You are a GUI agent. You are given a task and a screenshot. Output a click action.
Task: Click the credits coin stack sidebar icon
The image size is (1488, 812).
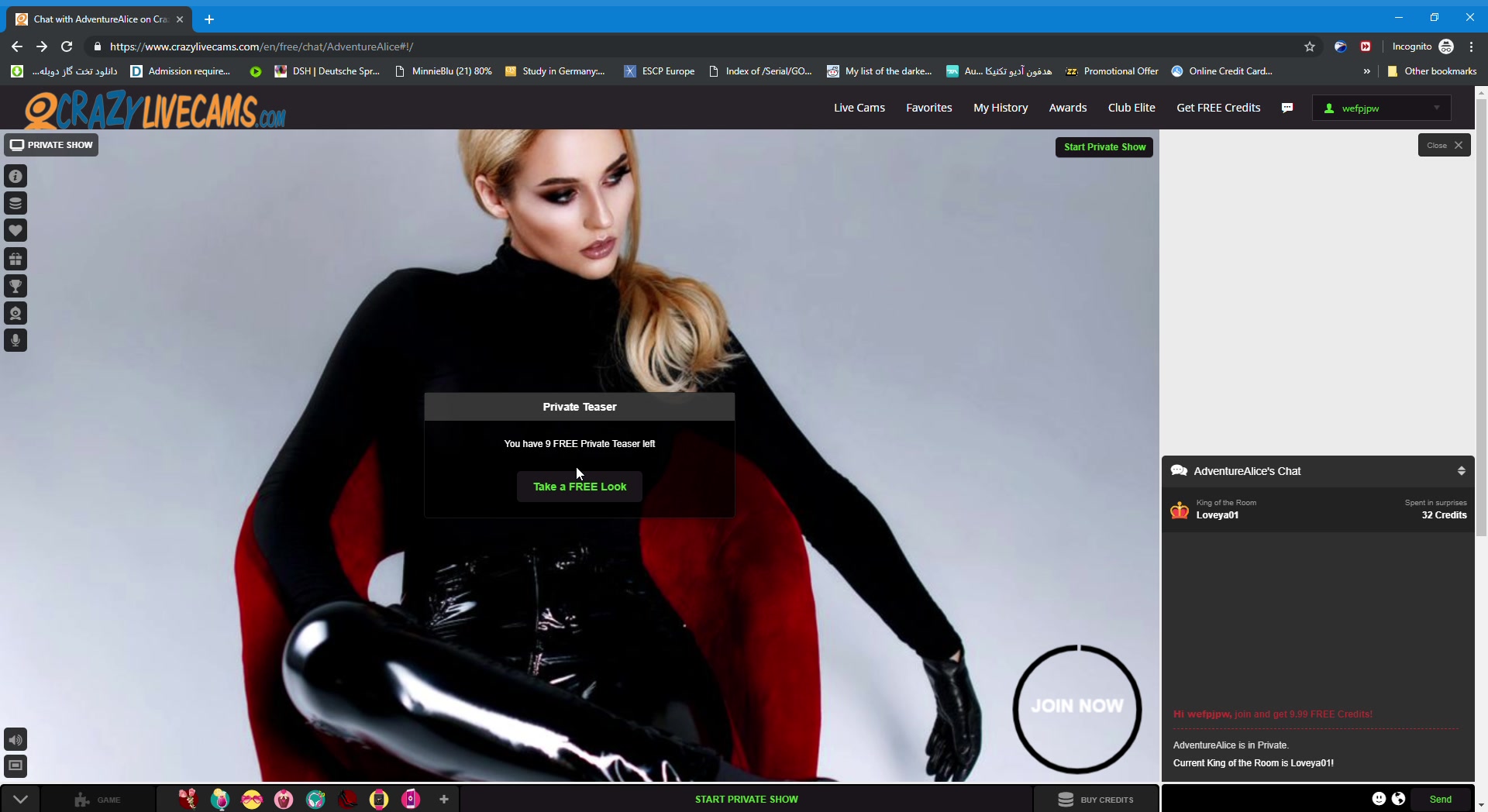15,204
